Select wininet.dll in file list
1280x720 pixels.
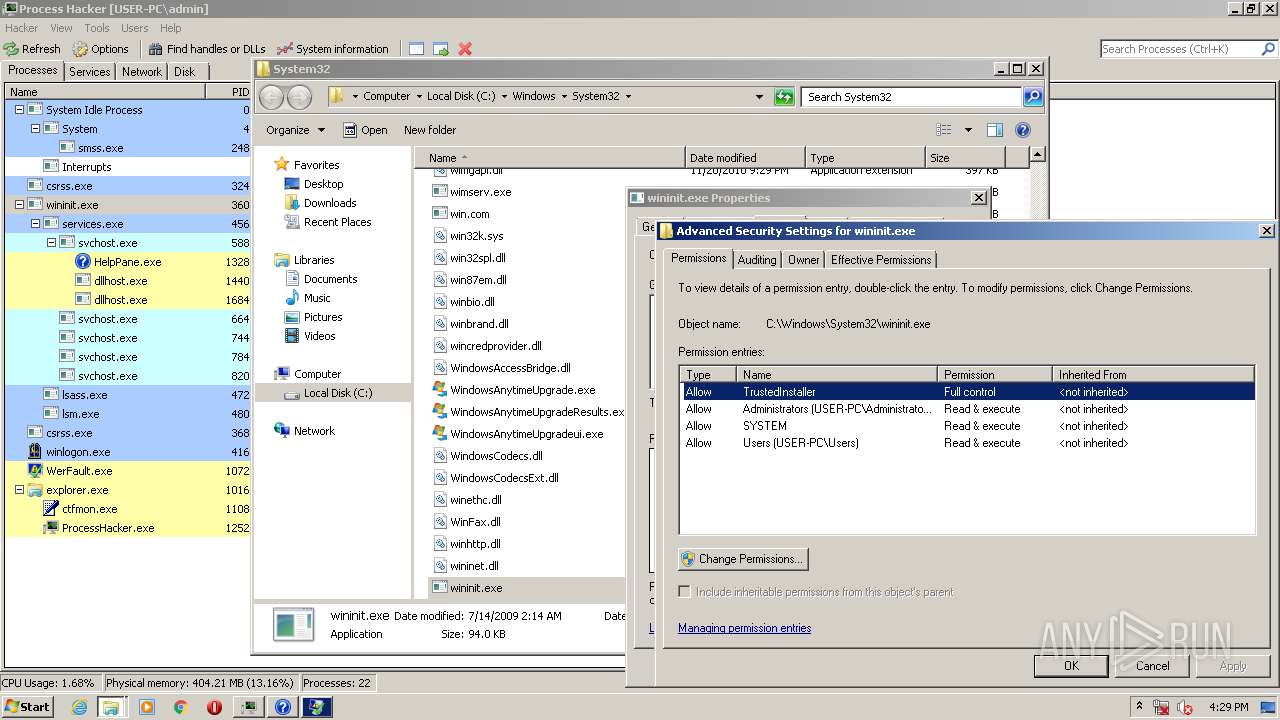coord(474,566)
